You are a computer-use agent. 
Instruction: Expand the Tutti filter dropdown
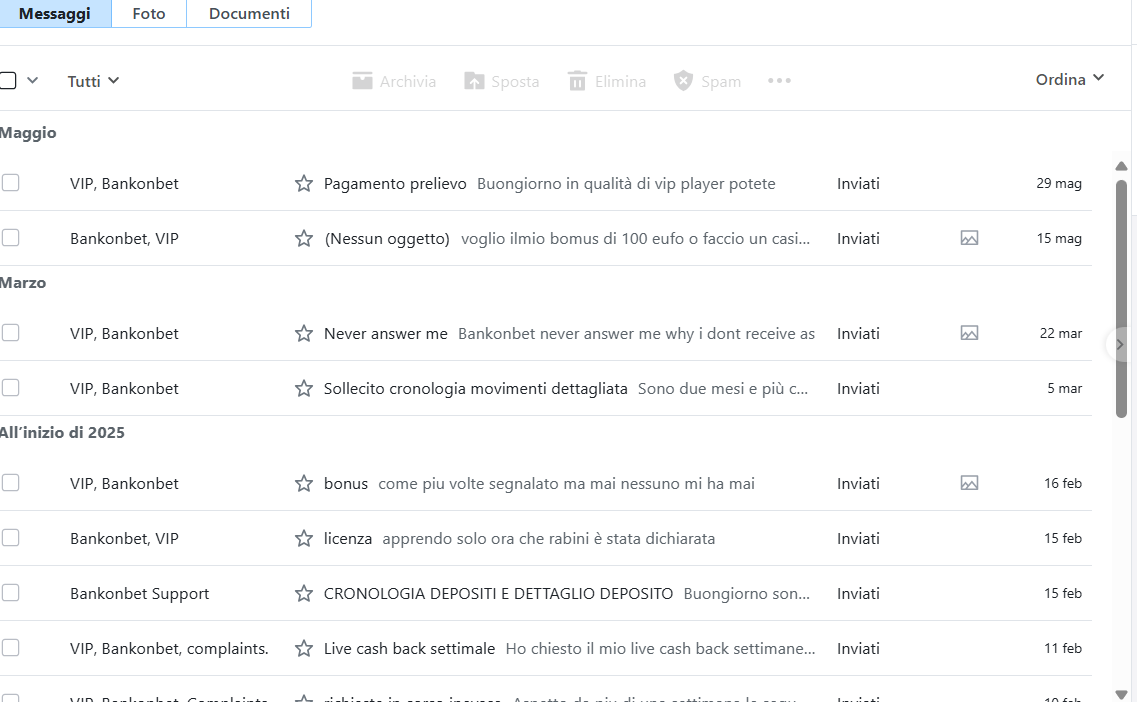point(93,81)
